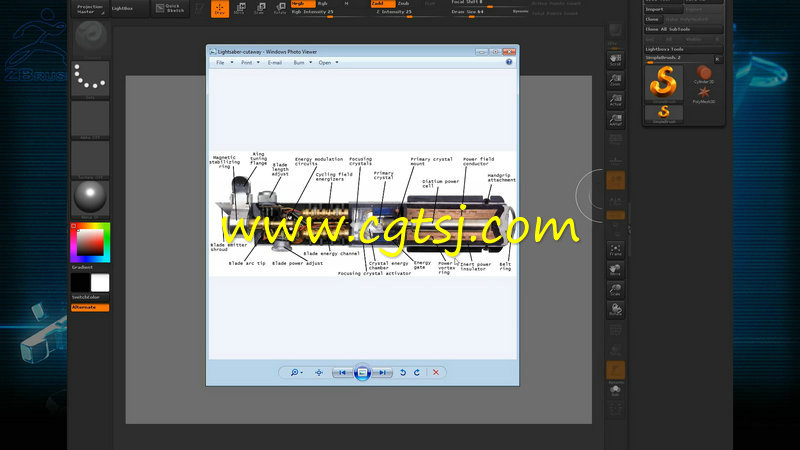Open the Texture Off selector
Viewport: 800px width, 450px height.
(90, 160)
